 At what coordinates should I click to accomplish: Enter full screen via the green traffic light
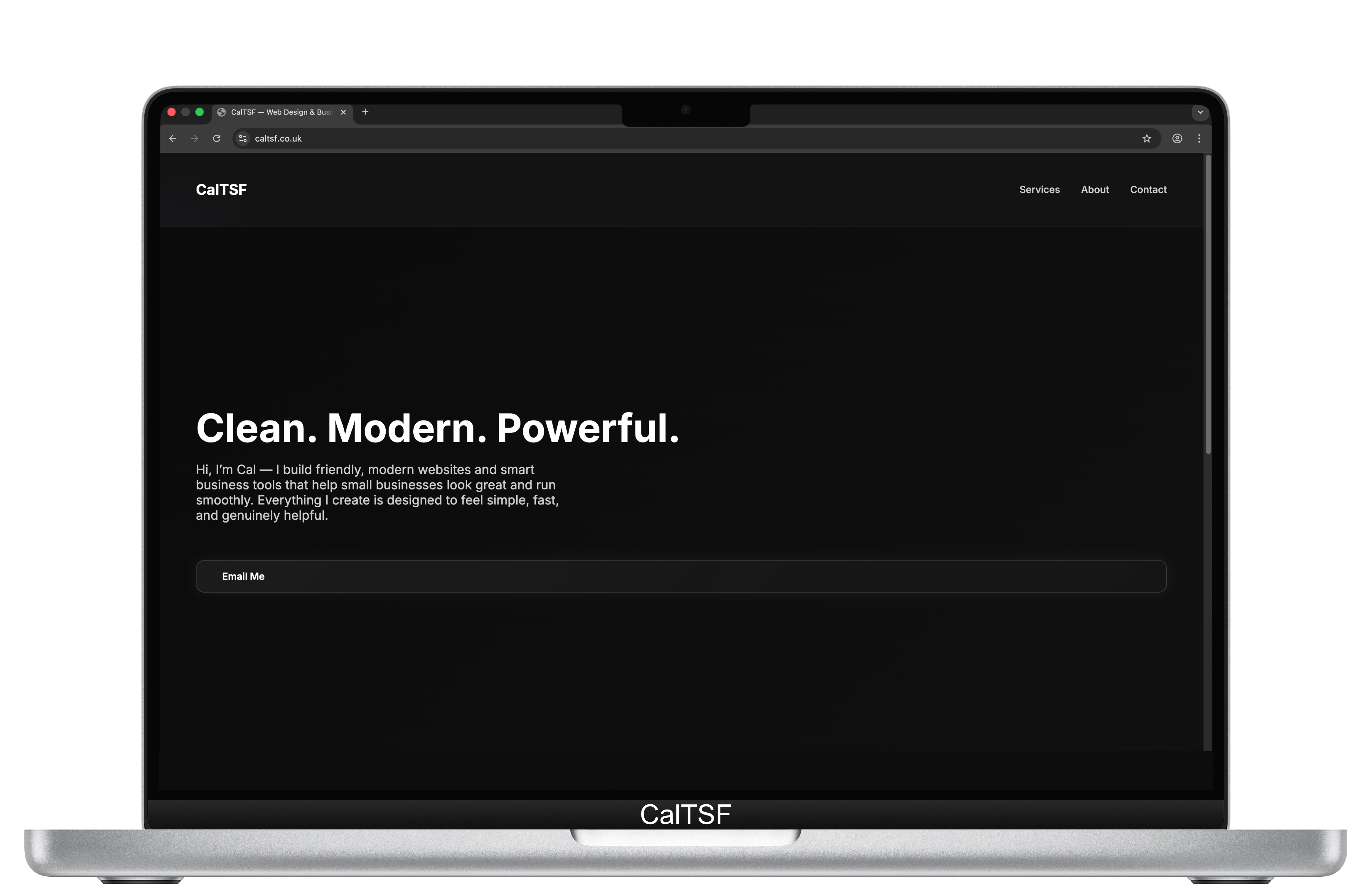click(x=199, y=112)
